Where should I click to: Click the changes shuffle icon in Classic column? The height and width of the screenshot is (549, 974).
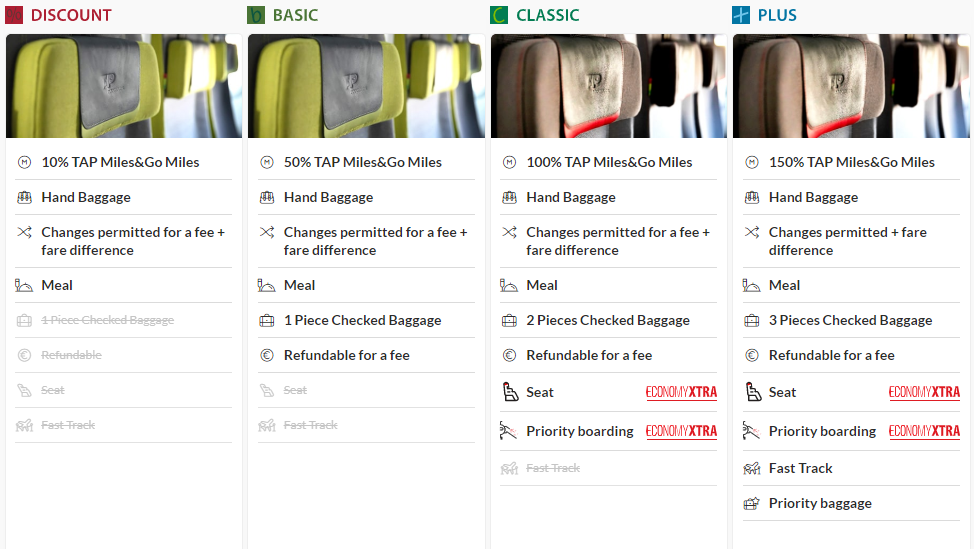click(509, 232)
